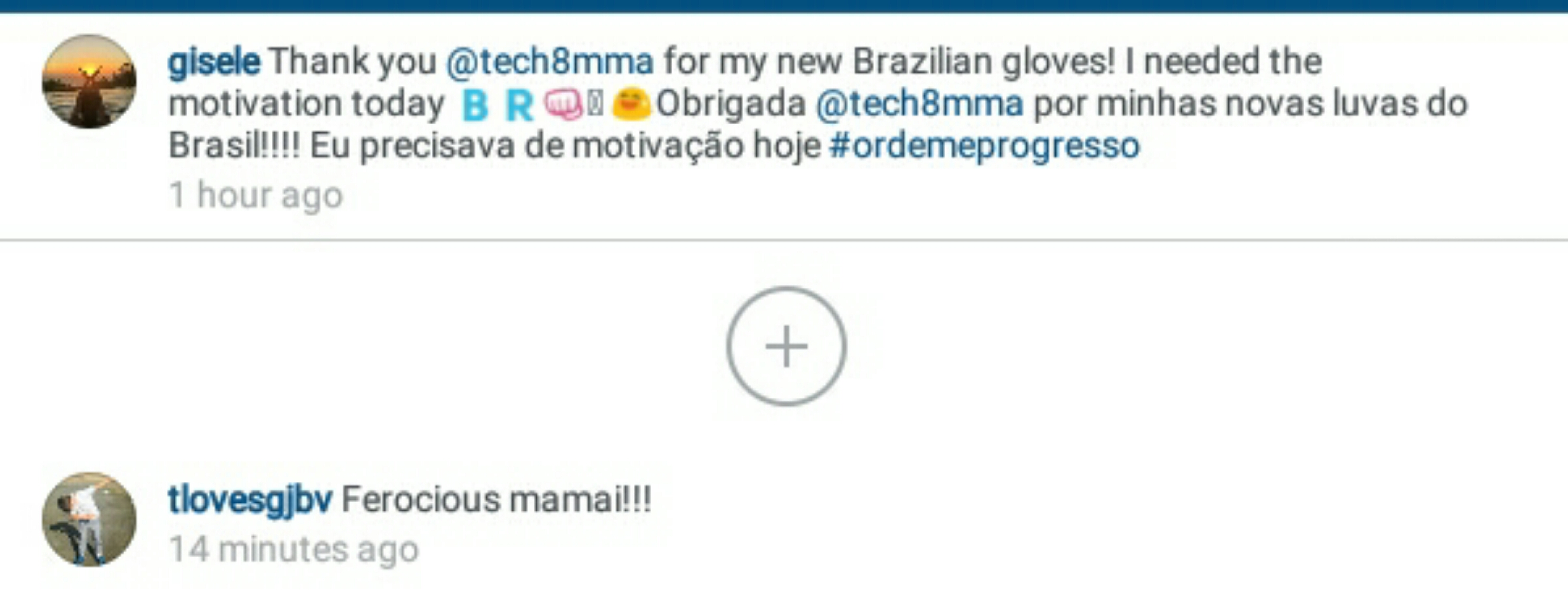Open the #ordemeprogresso hashtag

tap(984, 146)
